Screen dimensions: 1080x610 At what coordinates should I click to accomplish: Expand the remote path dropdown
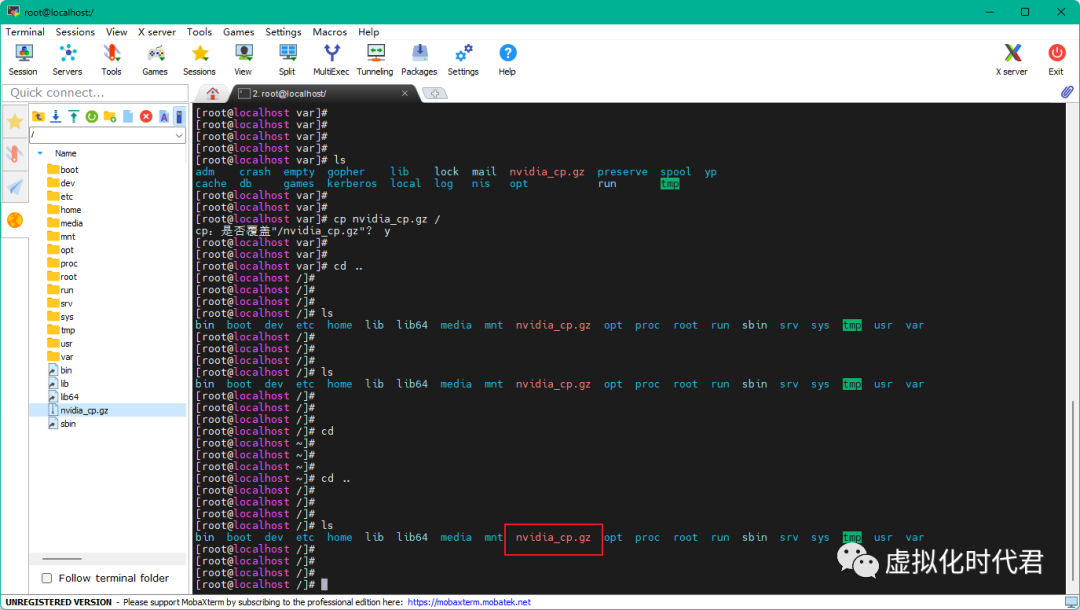tap(179, 135)
